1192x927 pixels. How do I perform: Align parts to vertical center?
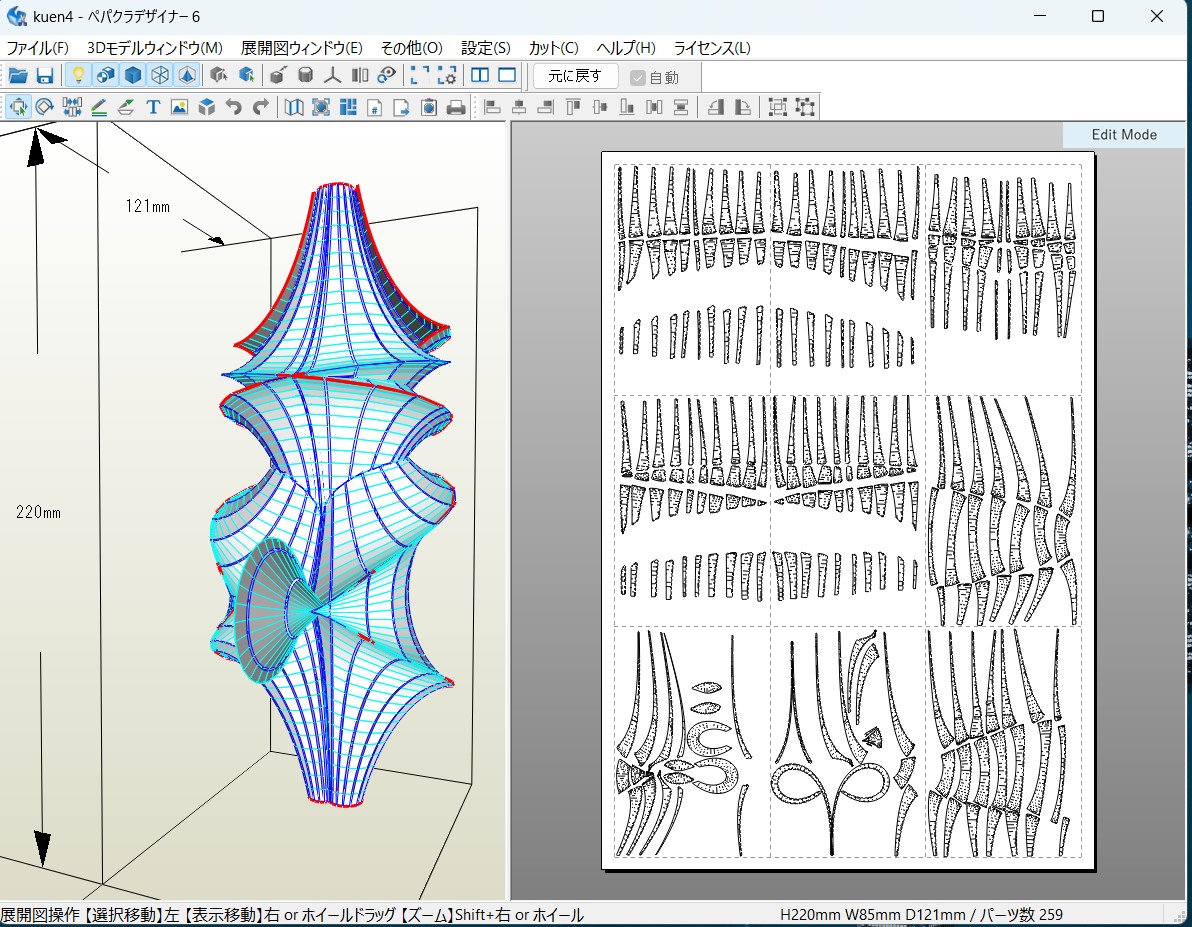[x=601, y=107]
